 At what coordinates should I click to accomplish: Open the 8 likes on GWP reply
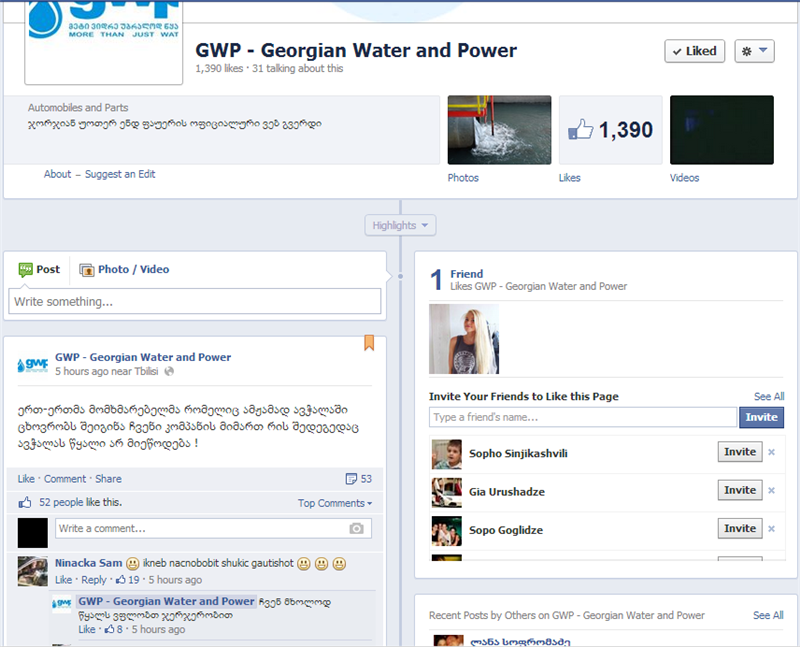point(114,629)
